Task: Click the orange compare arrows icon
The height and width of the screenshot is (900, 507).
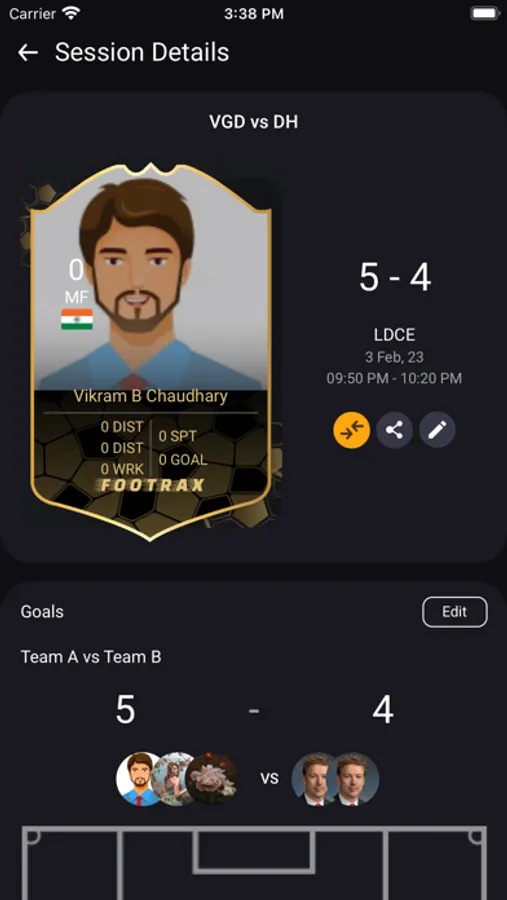Action: coord(351,429)
